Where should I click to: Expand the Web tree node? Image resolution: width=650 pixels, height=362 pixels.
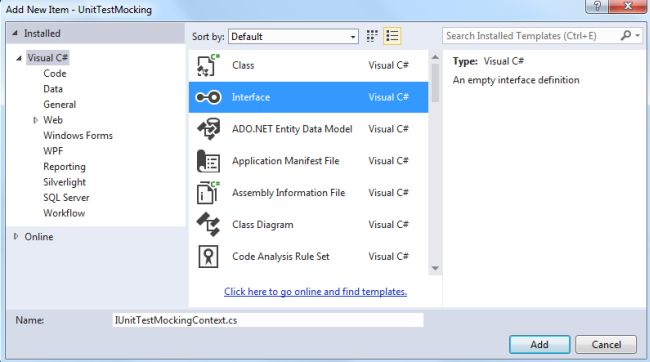pyautogui.click(x=35, y=120)
